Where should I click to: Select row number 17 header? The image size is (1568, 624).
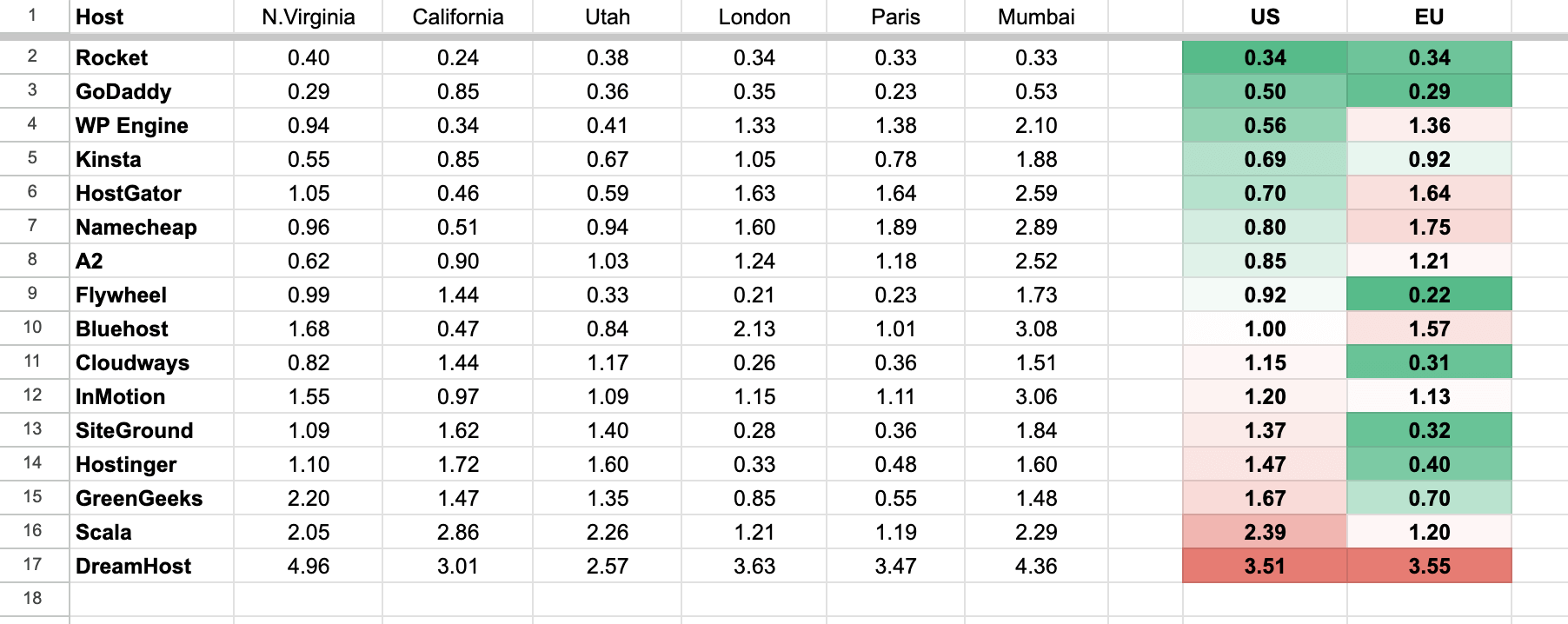tap(33, 565)
